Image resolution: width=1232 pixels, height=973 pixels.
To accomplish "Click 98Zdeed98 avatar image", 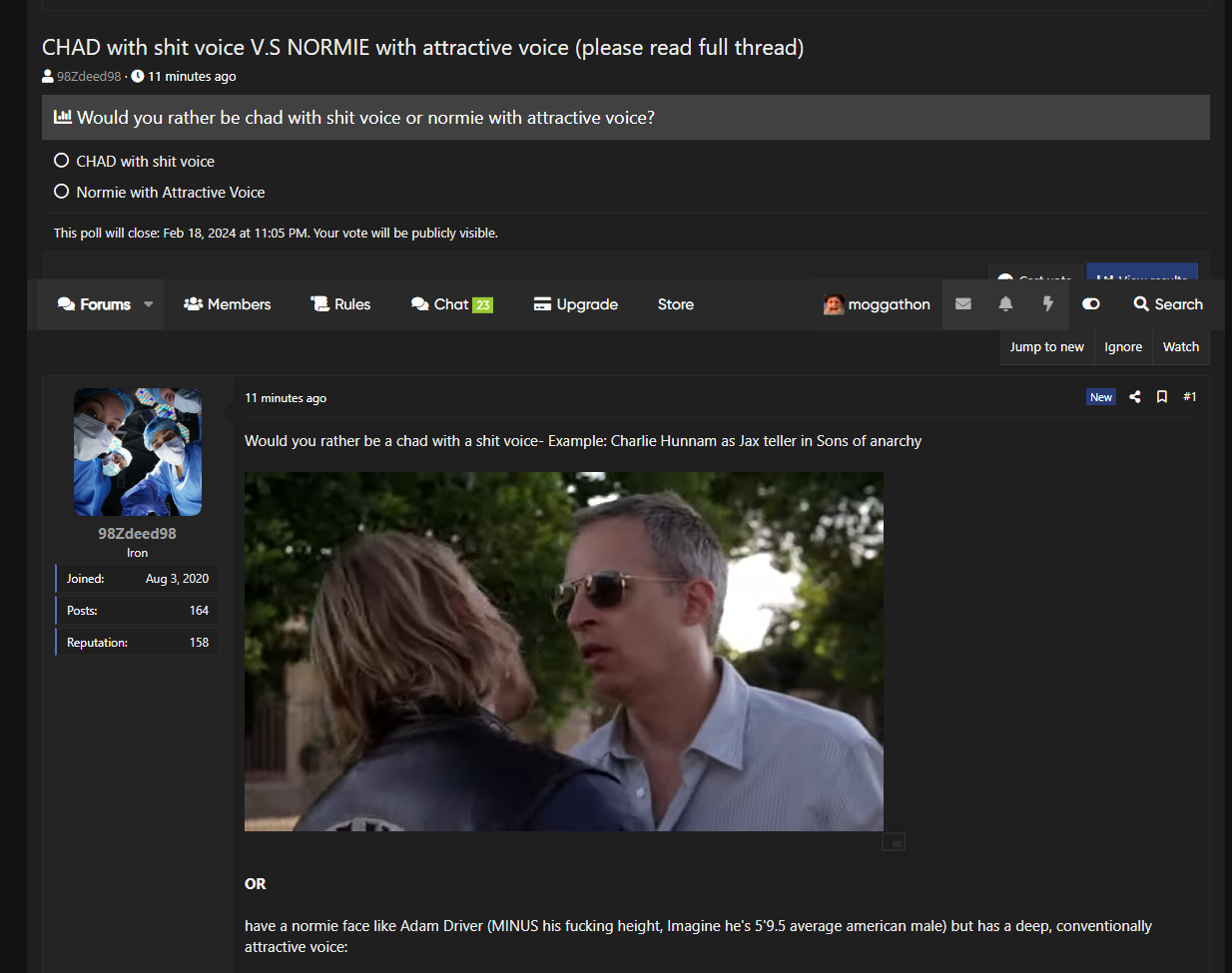I will tap(138, 452).
